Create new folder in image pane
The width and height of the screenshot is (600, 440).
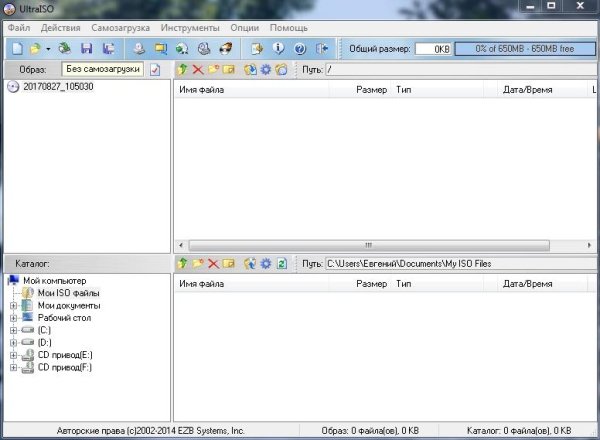pos(214,70)
